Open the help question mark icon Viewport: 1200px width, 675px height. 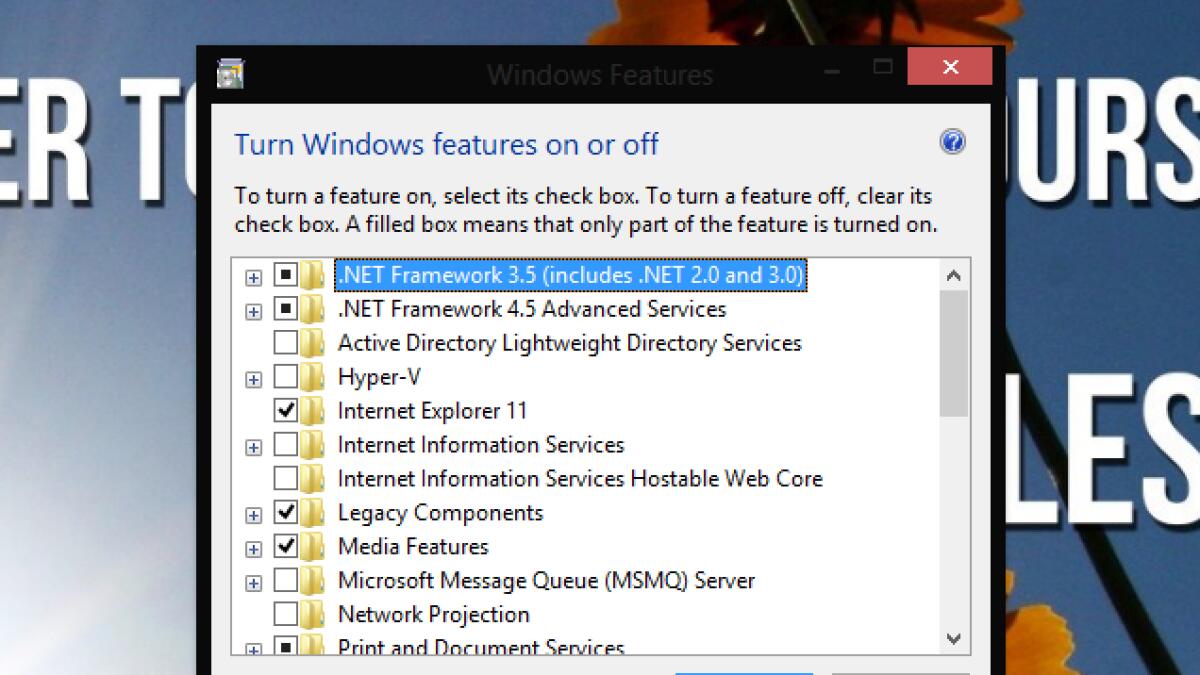point(952,143)
